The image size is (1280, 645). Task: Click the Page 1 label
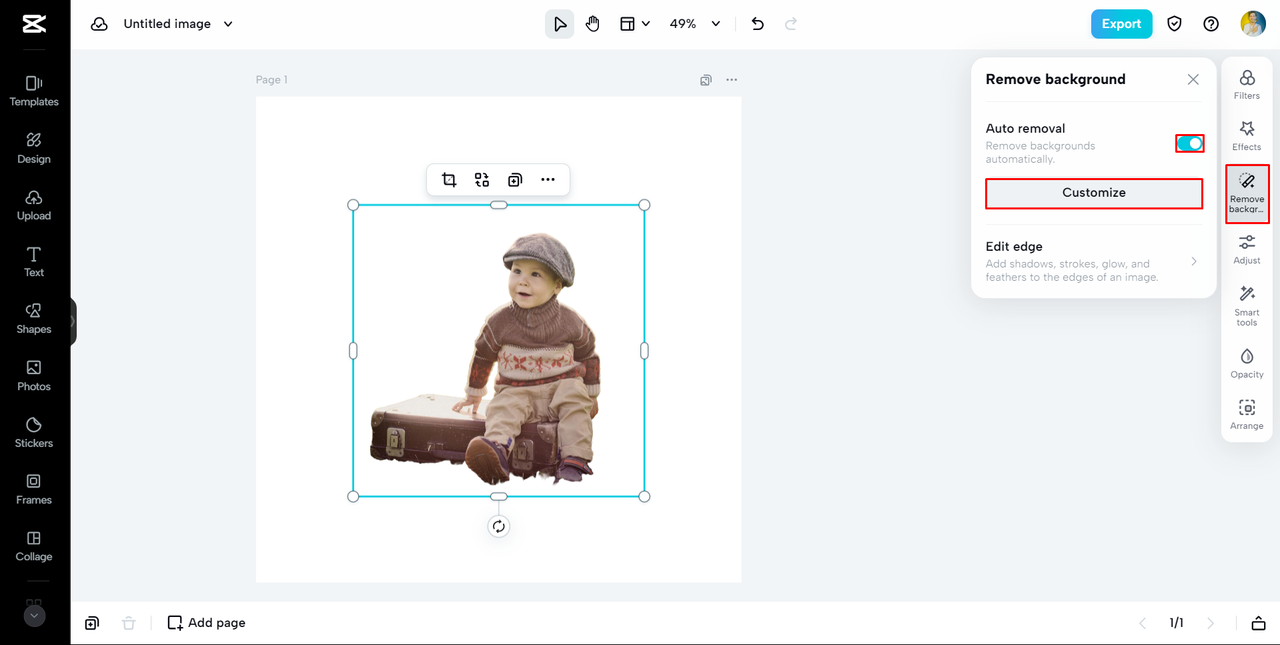coord(271,80)
